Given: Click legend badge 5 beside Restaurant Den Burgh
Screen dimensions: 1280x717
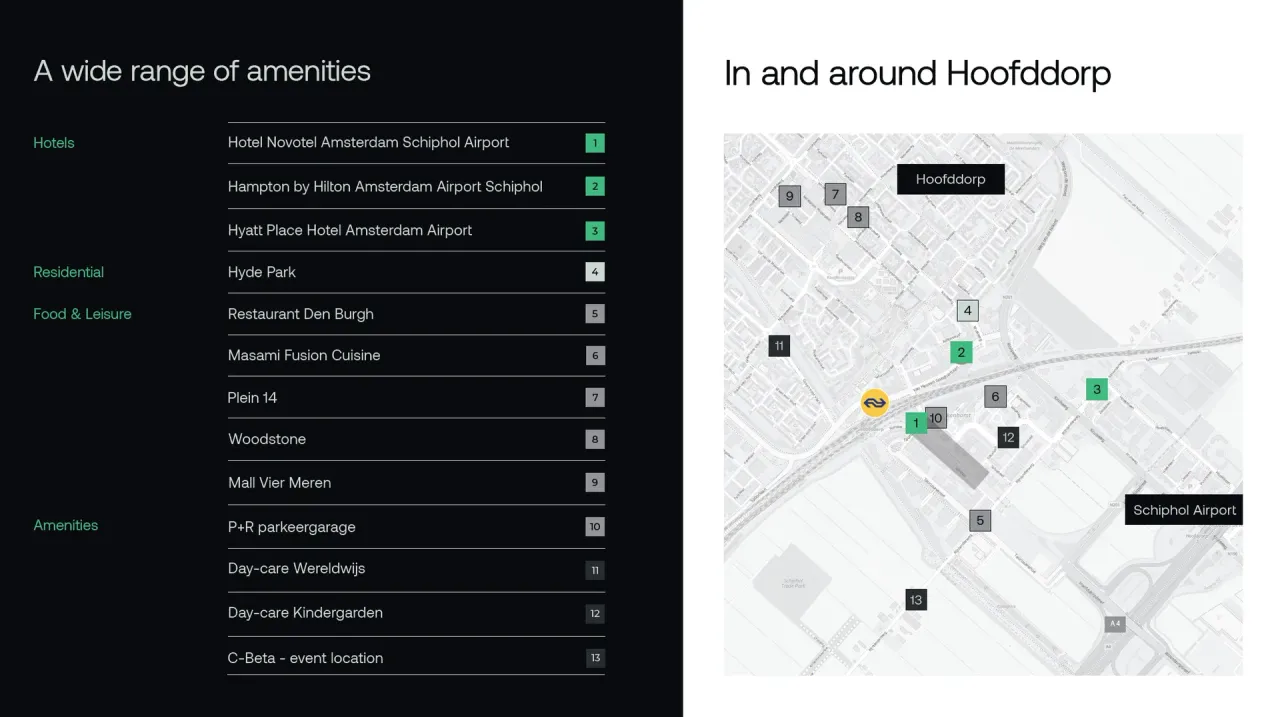Looking at the screenshot, I should (595, 314).
